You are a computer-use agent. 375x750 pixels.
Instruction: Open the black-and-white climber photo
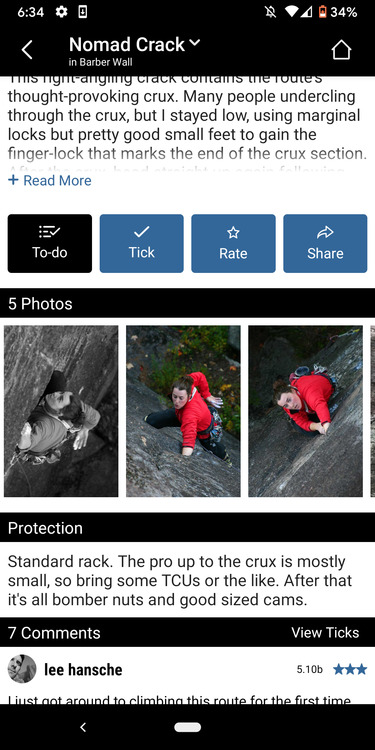(x=61, y=411)
